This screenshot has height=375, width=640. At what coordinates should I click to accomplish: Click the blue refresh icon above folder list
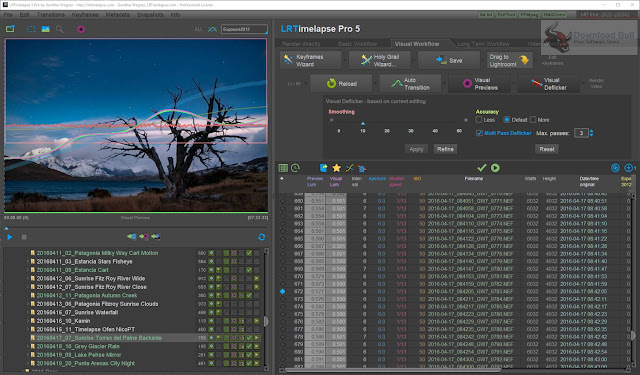coord(262,237)
